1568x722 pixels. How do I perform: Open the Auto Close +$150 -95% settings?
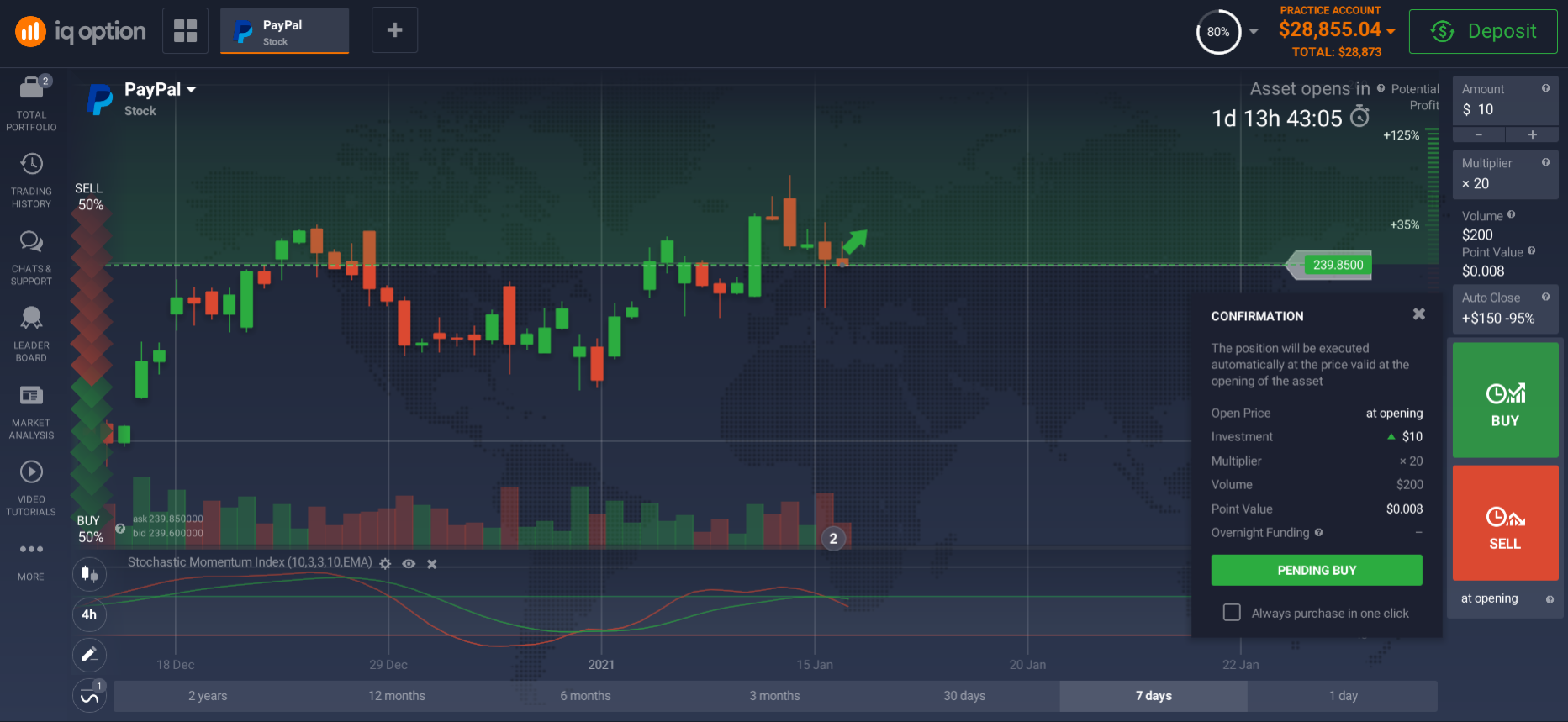(1505, 309)
